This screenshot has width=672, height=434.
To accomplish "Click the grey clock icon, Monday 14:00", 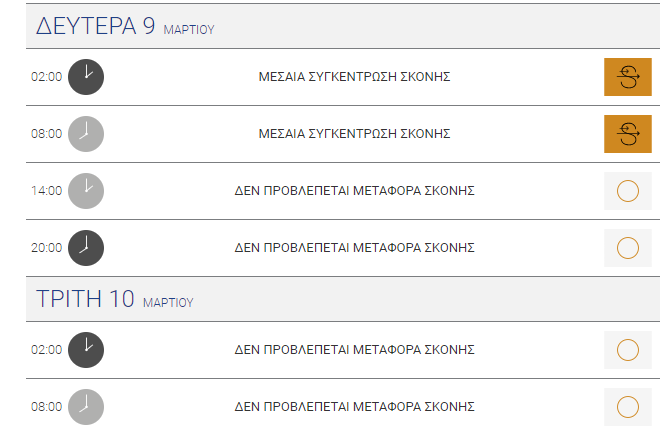I will pyautogui.click(x=86, y=191).
